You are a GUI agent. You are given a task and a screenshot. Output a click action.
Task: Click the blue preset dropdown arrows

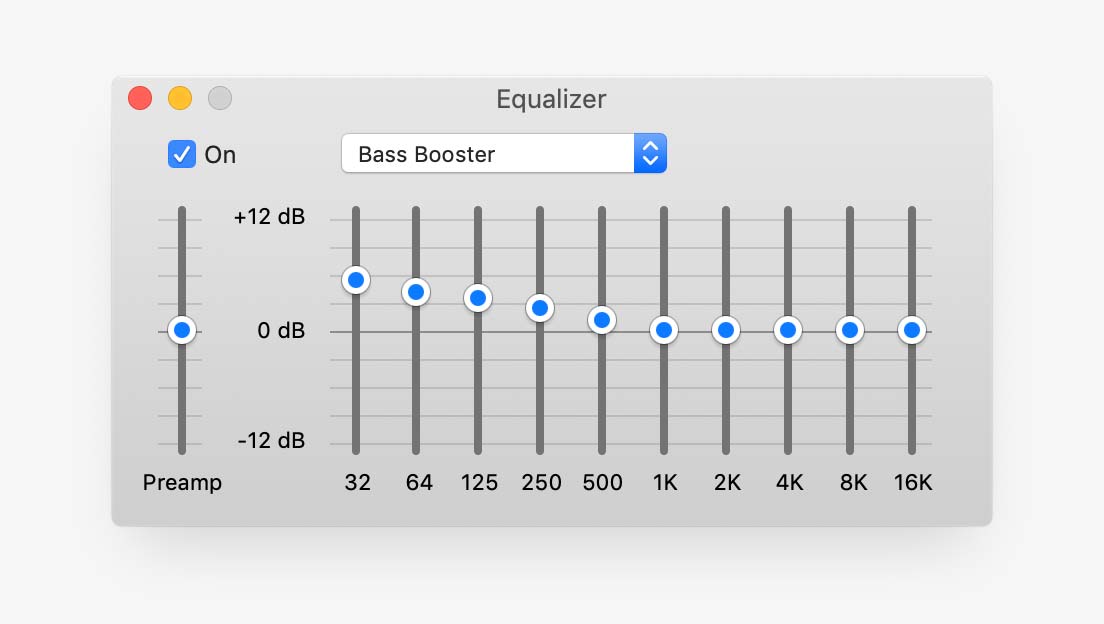point(650,154)
